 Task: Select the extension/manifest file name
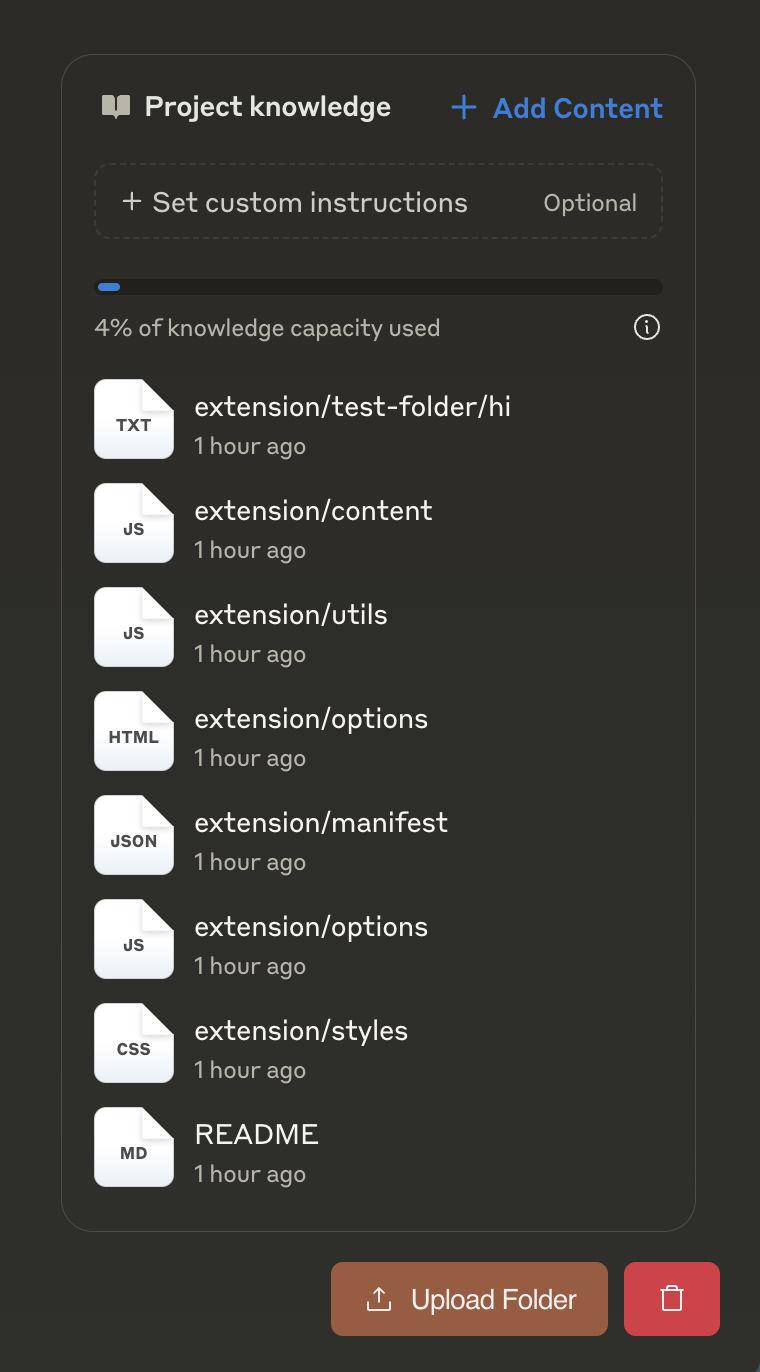(x=321, y=823)
